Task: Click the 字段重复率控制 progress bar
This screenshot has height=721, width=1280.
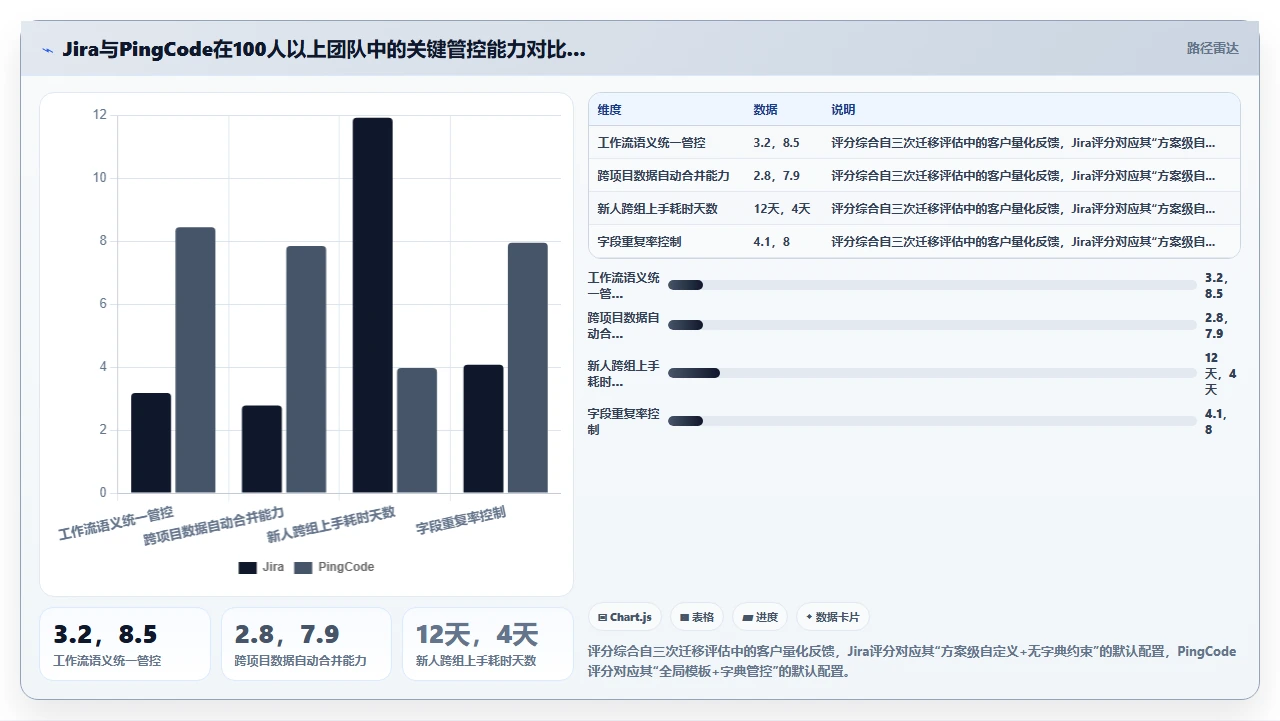Action: 932,421
